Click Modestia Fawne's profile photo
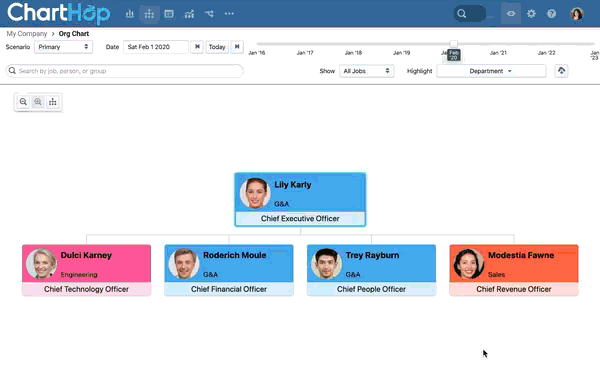 point(469,264)
